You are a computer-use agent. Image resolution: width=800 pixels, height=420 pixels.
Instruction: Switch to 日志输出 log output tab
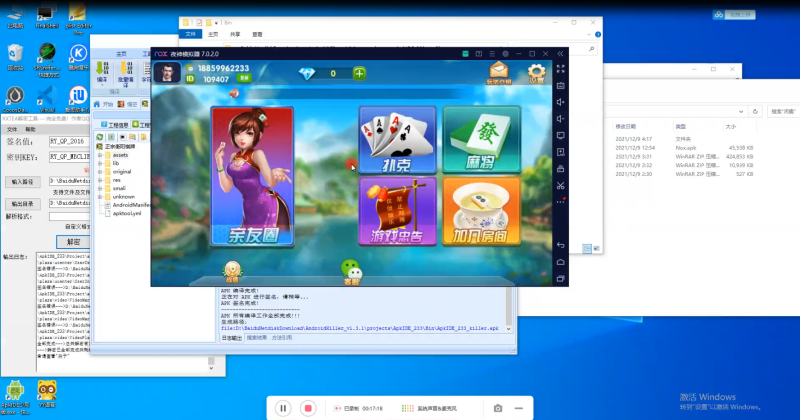[x=232, y=338]
